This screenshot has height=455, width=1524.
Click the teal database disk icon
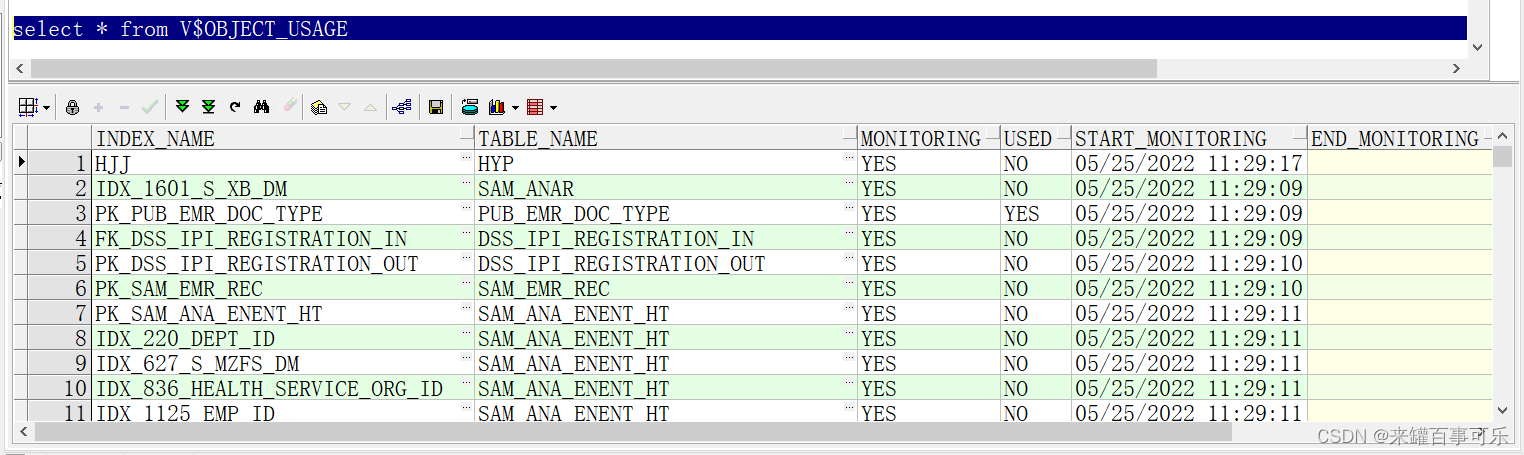coord(469,107)
